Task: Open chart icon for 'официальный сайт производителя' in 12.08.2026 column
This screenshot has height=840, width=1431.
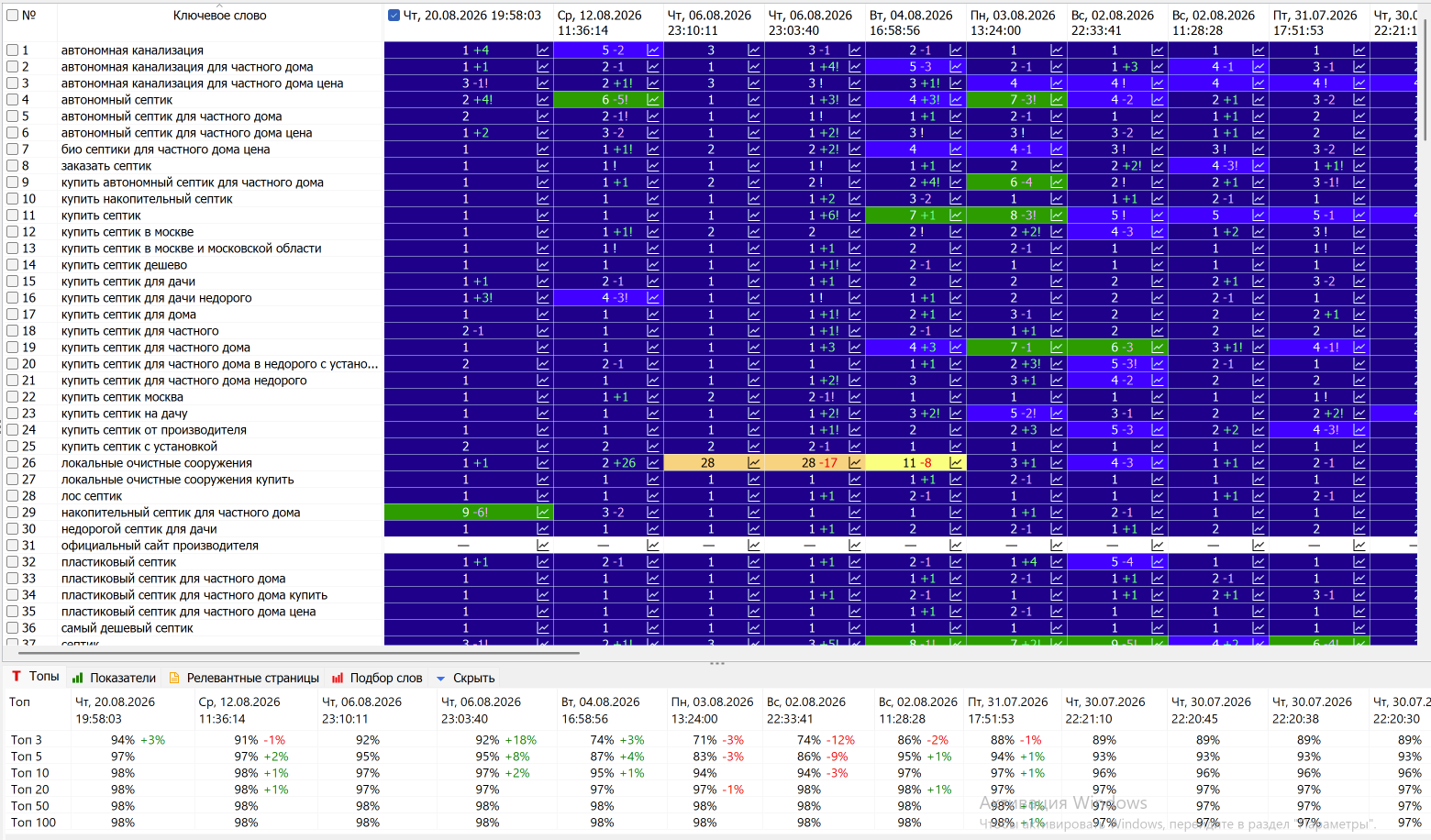Action: (653, 546)
